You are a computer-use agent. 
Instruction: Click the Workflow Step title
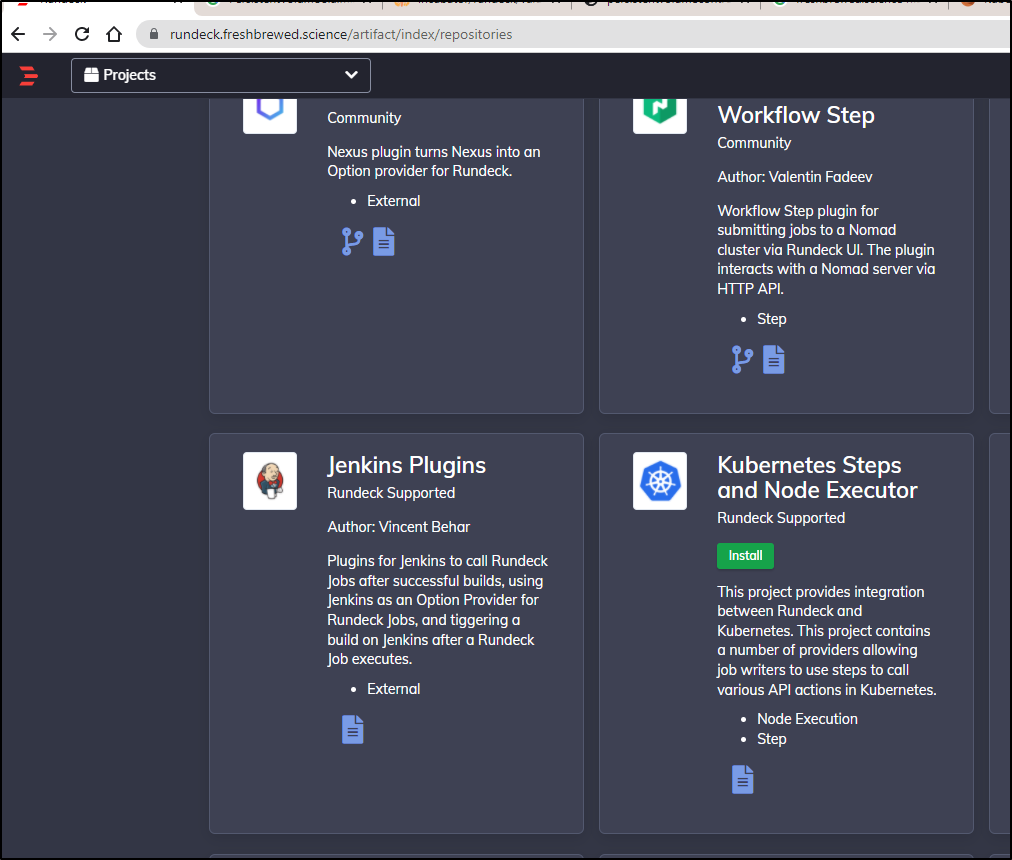coord(796,115)
